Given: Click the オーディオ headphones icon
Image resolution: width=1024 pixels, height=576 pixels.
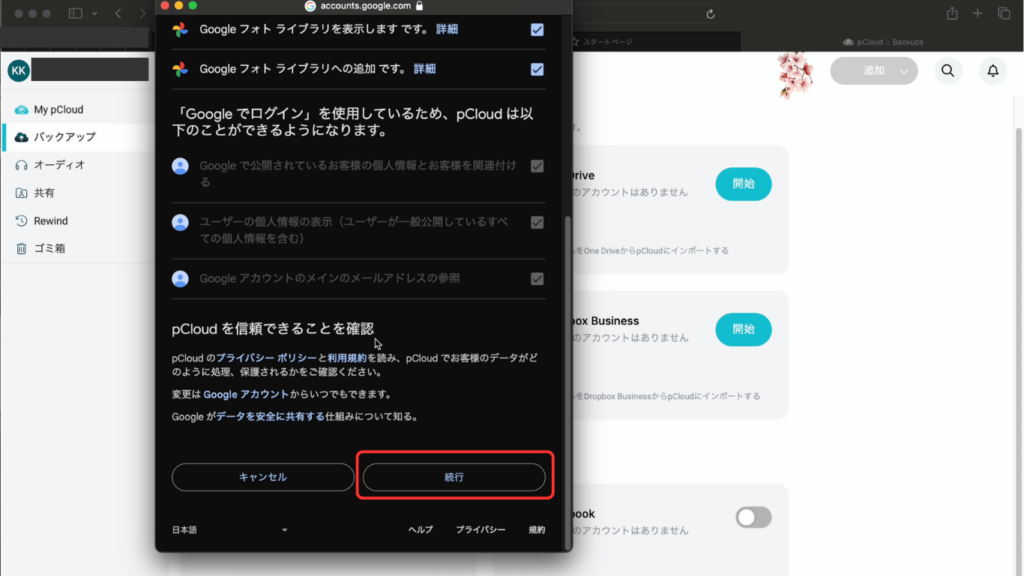Looking at the screenshot, I should tap(22, 165).
